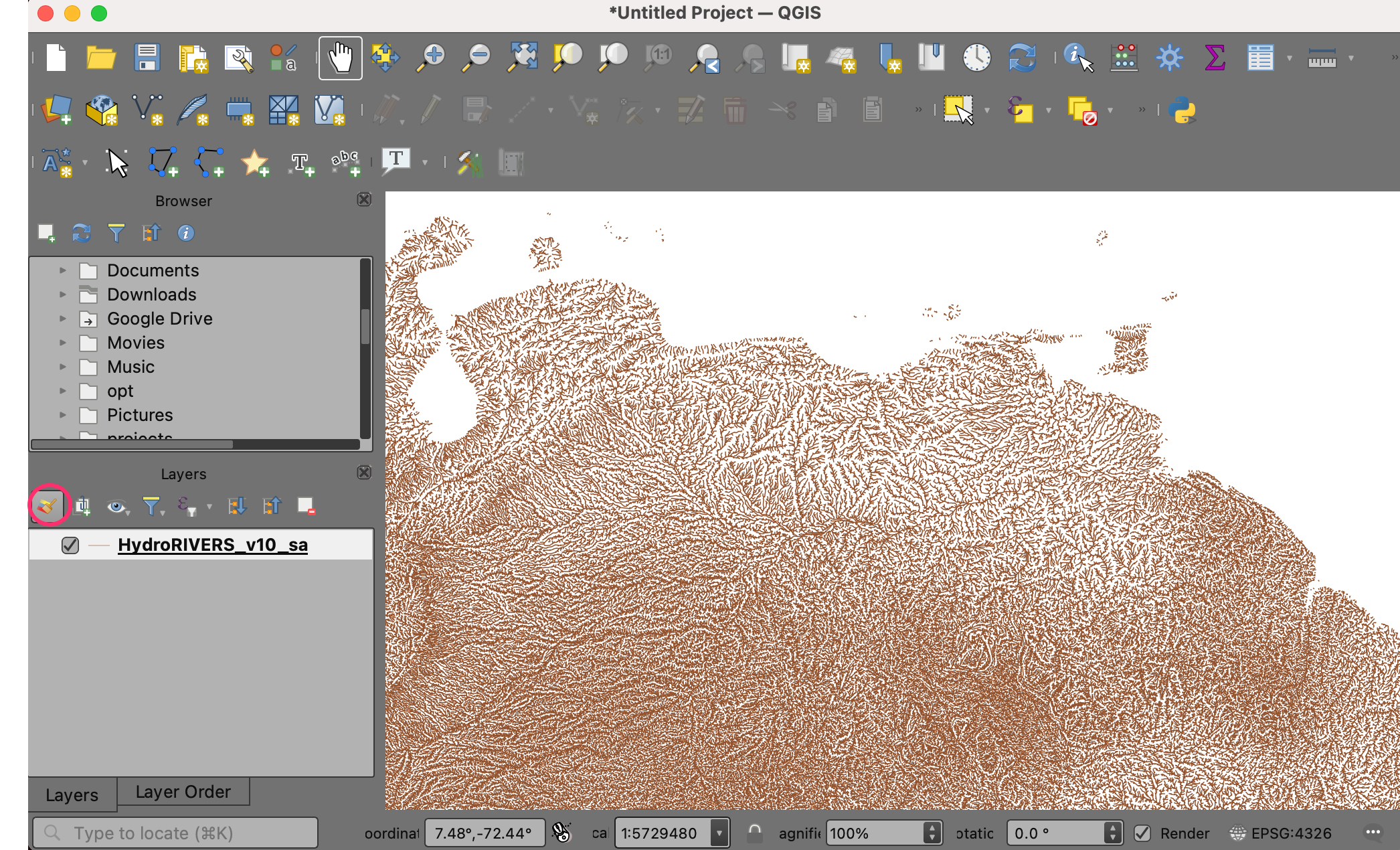Click the Type to locate search field
This screenshot has height=850, width=1400.
175,833
